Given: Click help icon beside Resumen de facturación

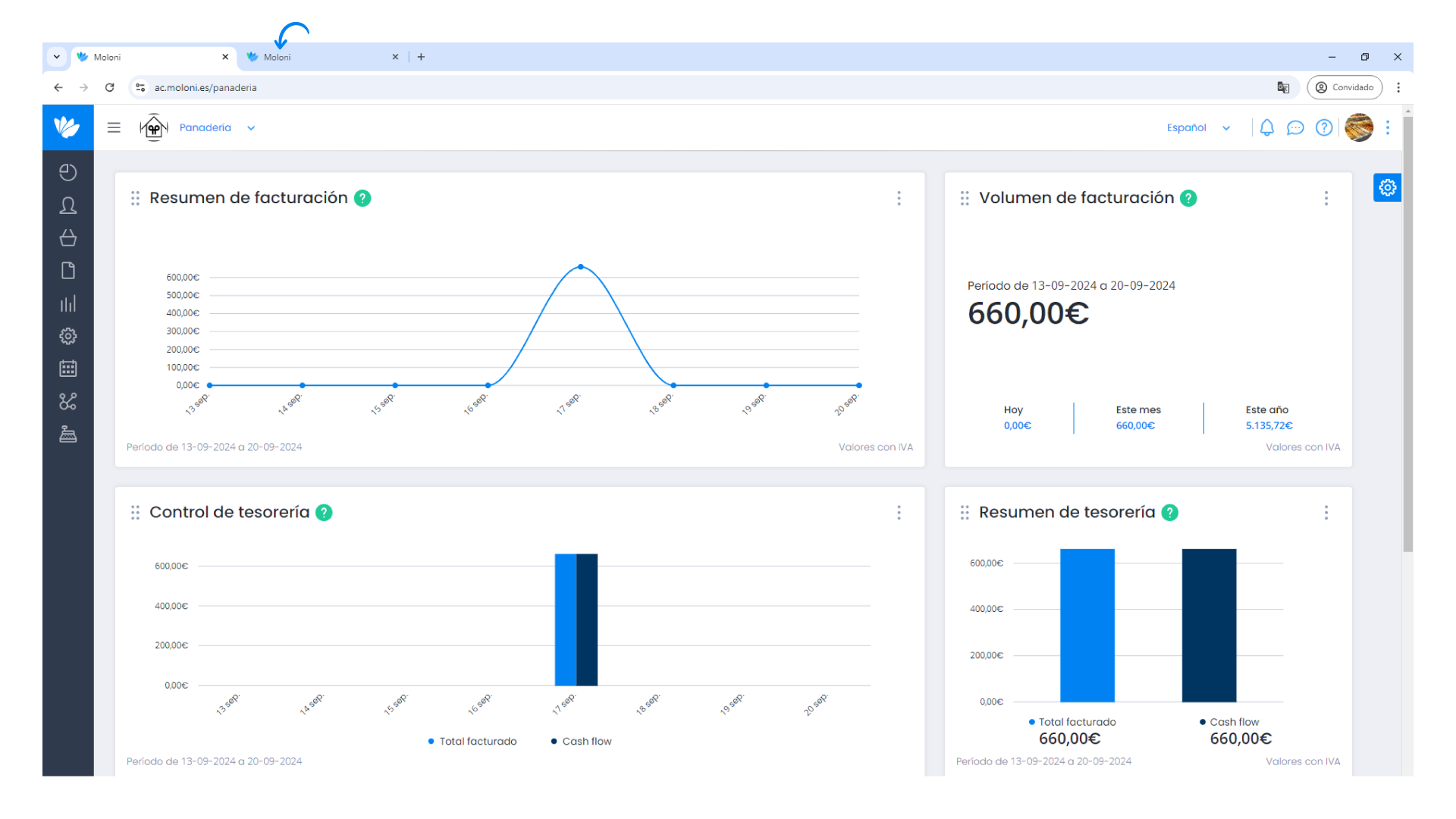Looking at the screenshot, I should [363, 198].
